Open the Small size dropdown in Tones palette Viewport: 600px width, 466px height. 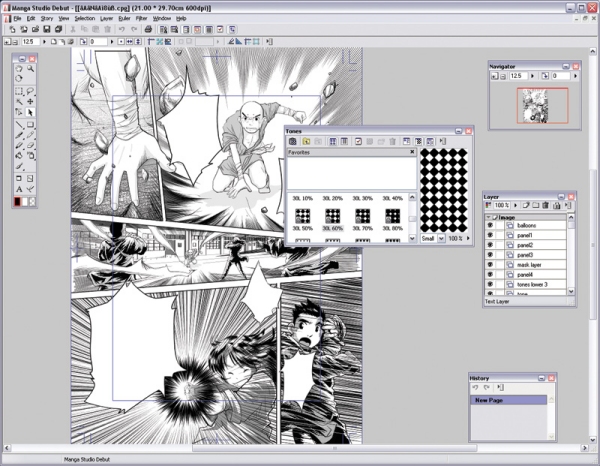coord(441,238)
